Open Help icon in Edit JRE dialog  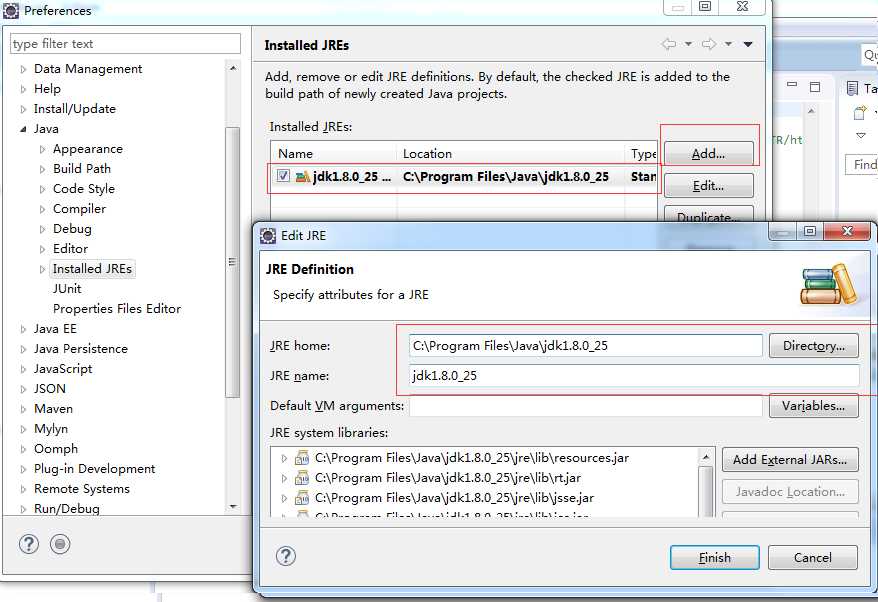coord(286,556)
